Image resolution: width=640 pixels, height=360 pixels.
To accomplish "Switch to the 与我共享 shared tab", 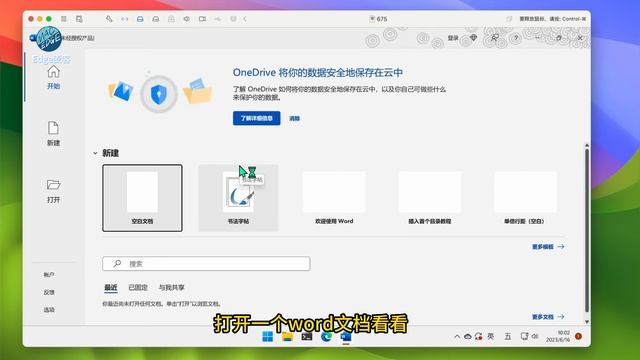I will [x=171, y=287].
